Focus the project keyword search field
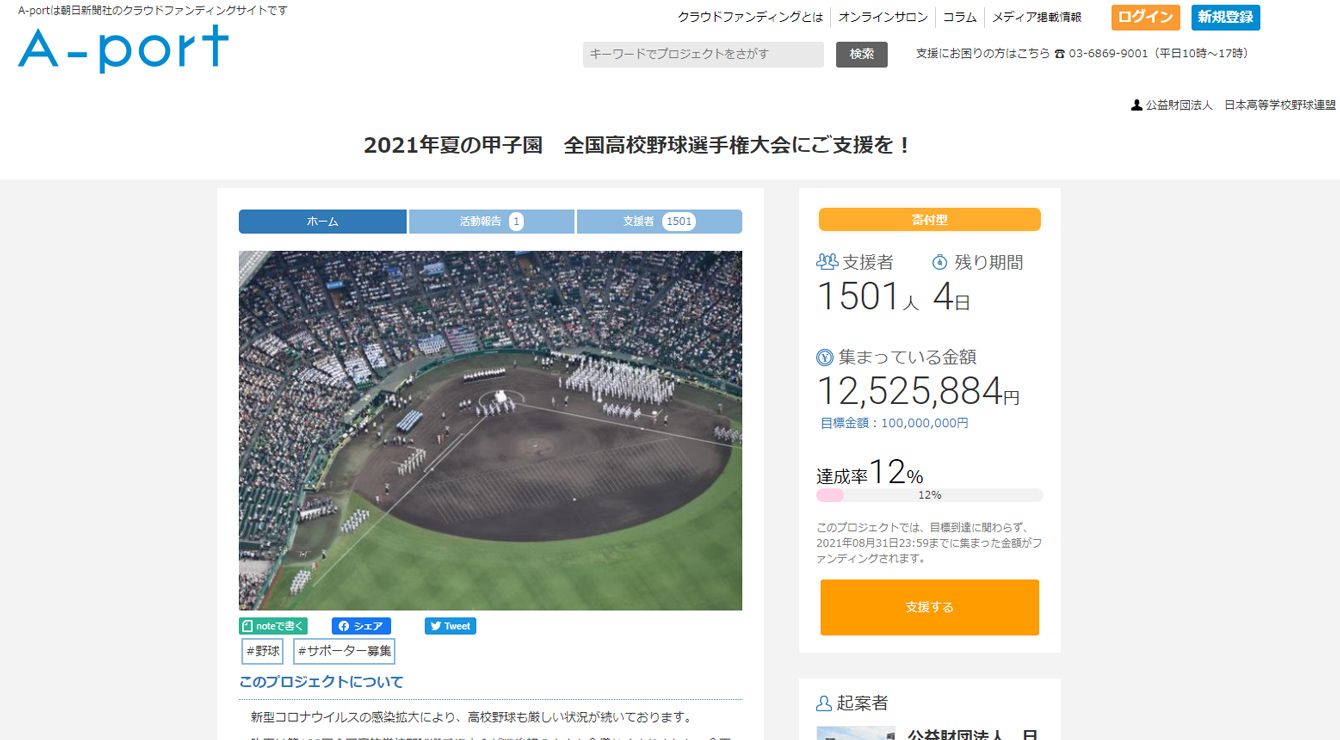 703,54
